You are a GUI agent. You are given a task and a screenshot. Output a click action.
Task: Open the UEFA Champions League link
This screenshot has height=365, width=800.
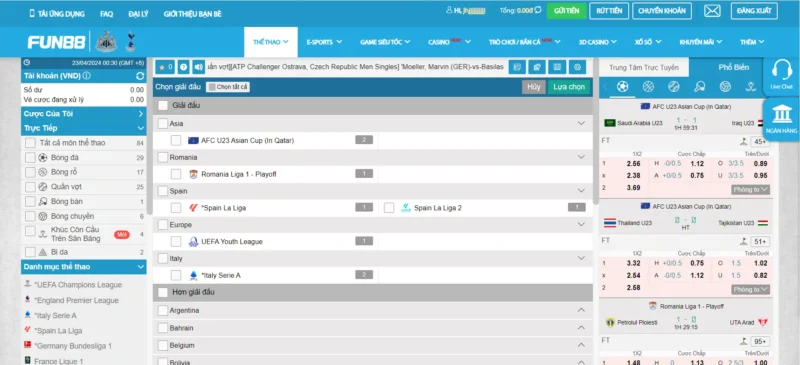pyautogui.click(x=78, y=285)
